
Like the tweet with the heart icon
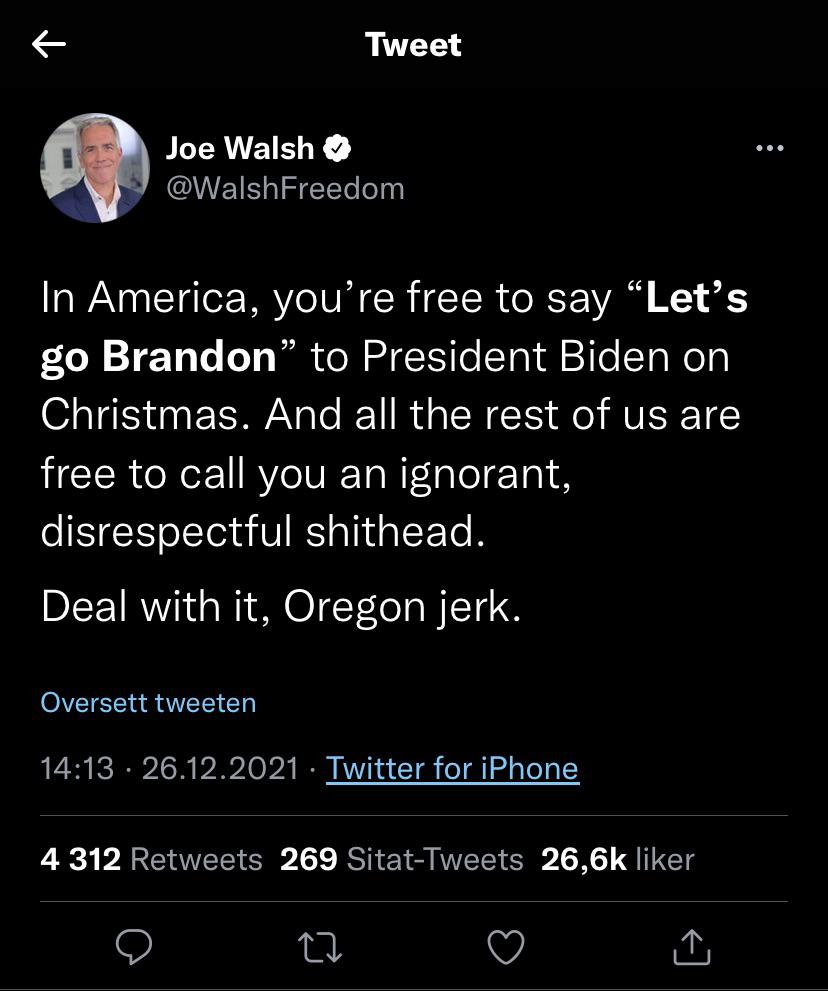[x=505, y=947]
